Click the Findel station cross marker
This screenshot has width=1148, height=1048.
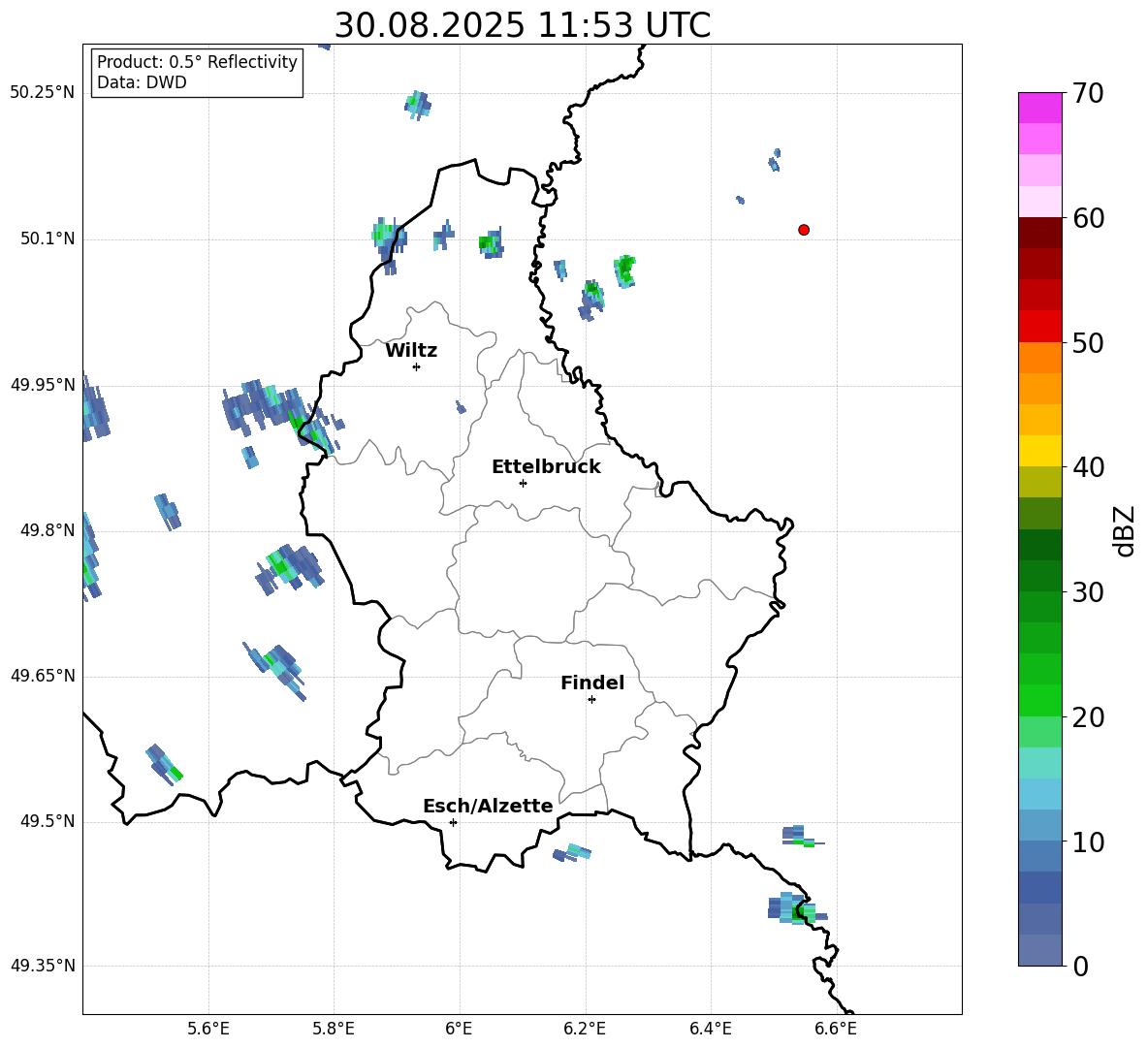tap(591, 699)
